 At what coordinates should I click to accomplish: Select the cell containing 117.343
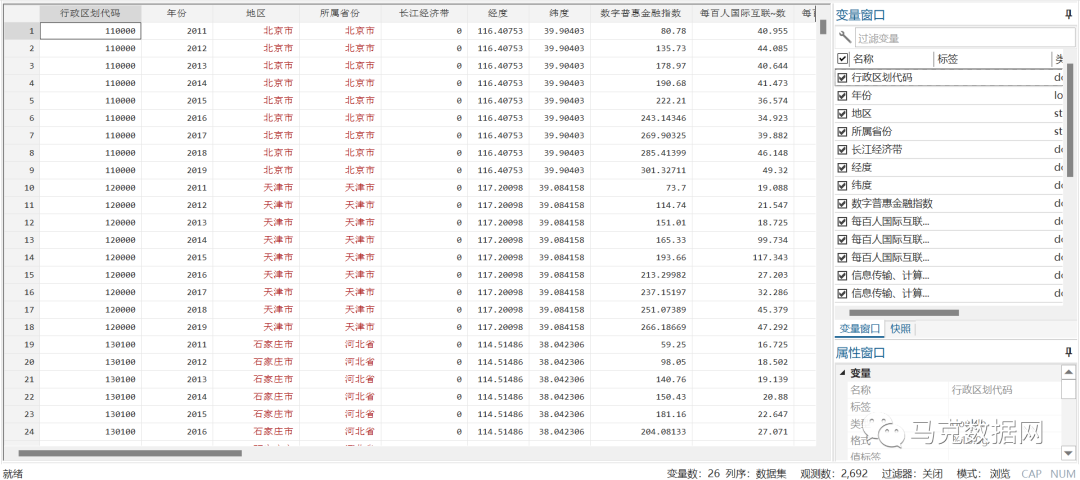pyautogui.click(x=742, y=258)
